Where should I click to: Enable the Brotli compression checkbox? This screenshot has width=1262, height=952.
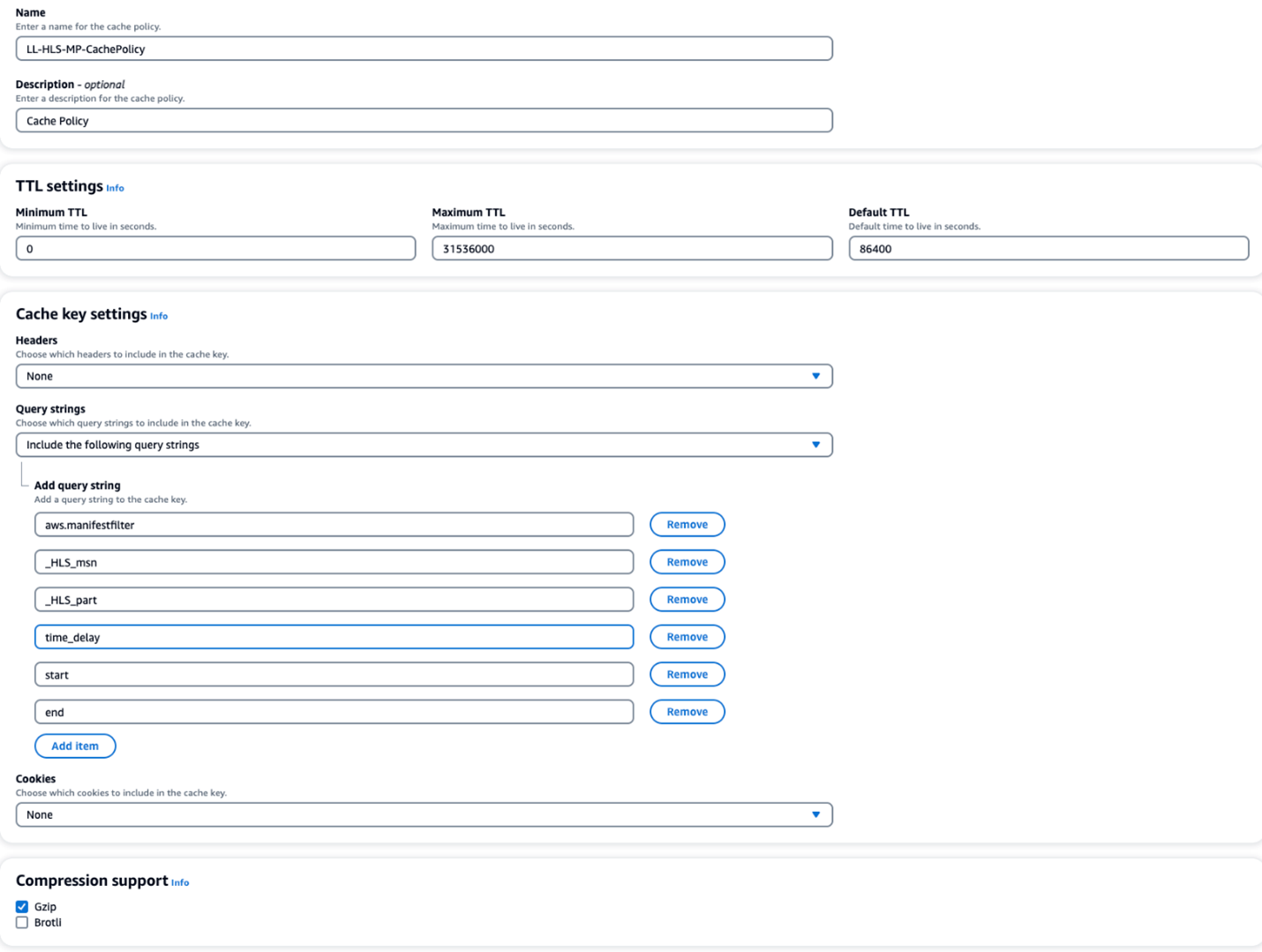(22, 923)
